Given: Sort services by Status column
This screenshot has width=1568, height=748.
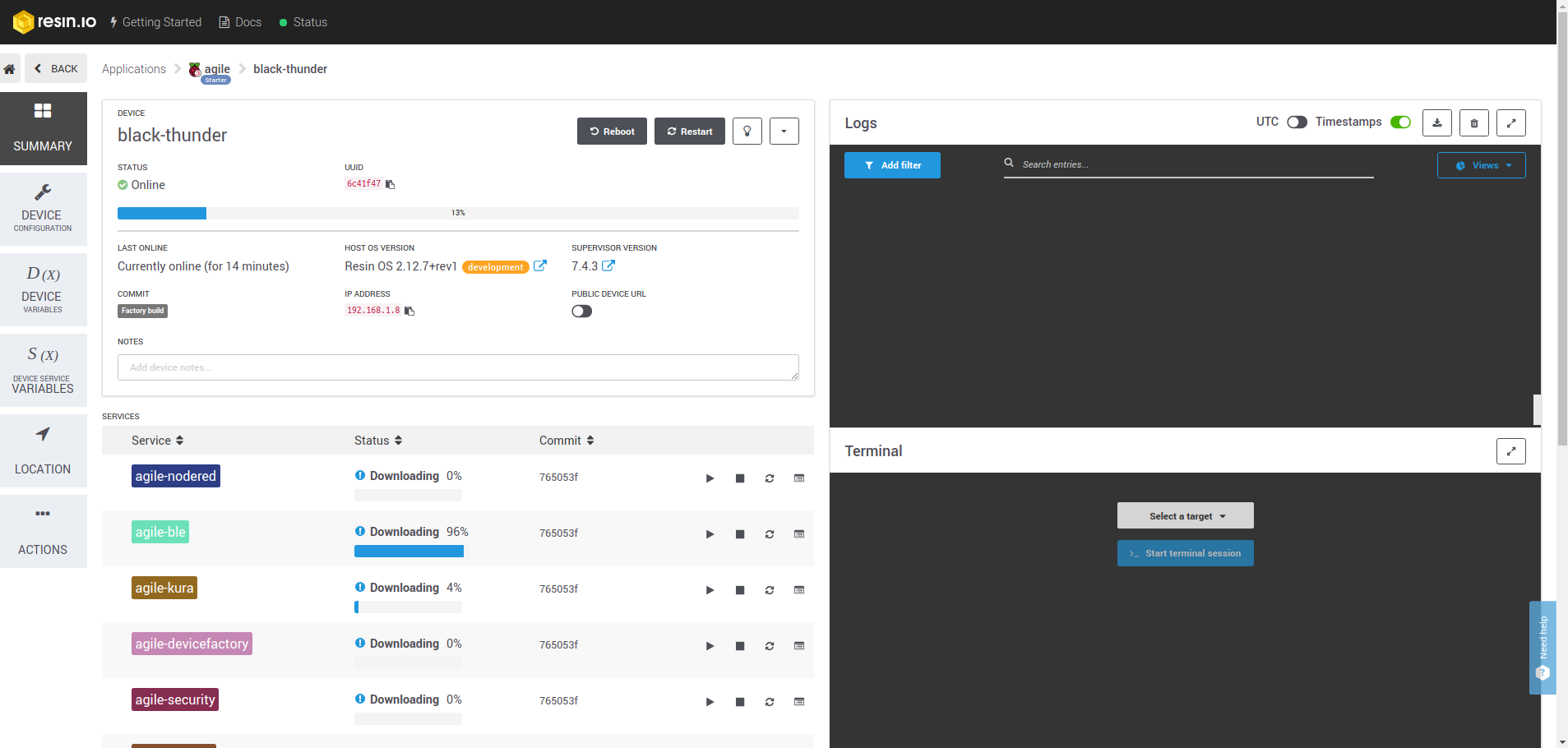Looking at the screenshot, I should coord(378,441).
